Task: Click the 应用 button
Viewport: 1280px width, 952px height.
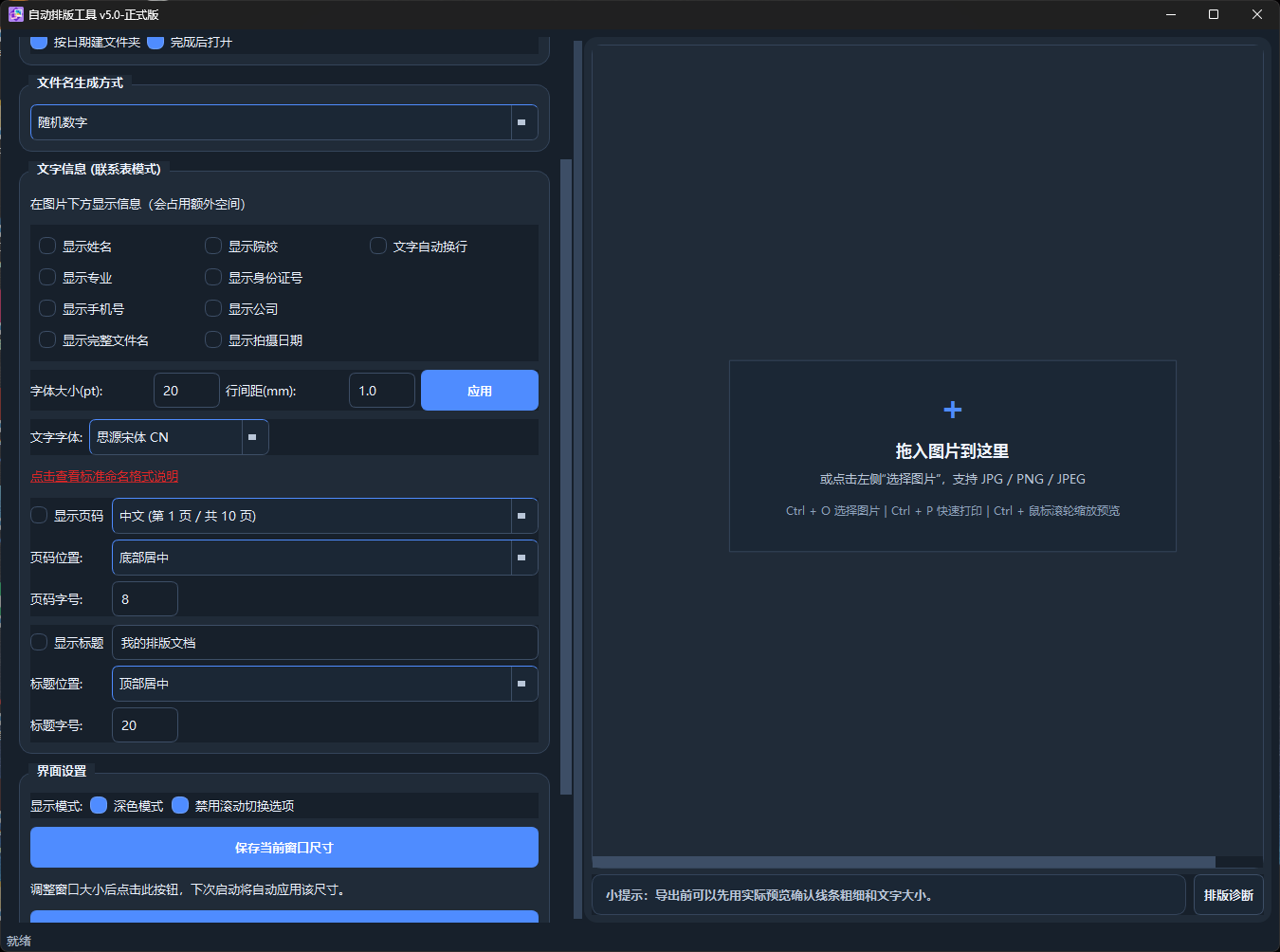Action: [480, 391]
